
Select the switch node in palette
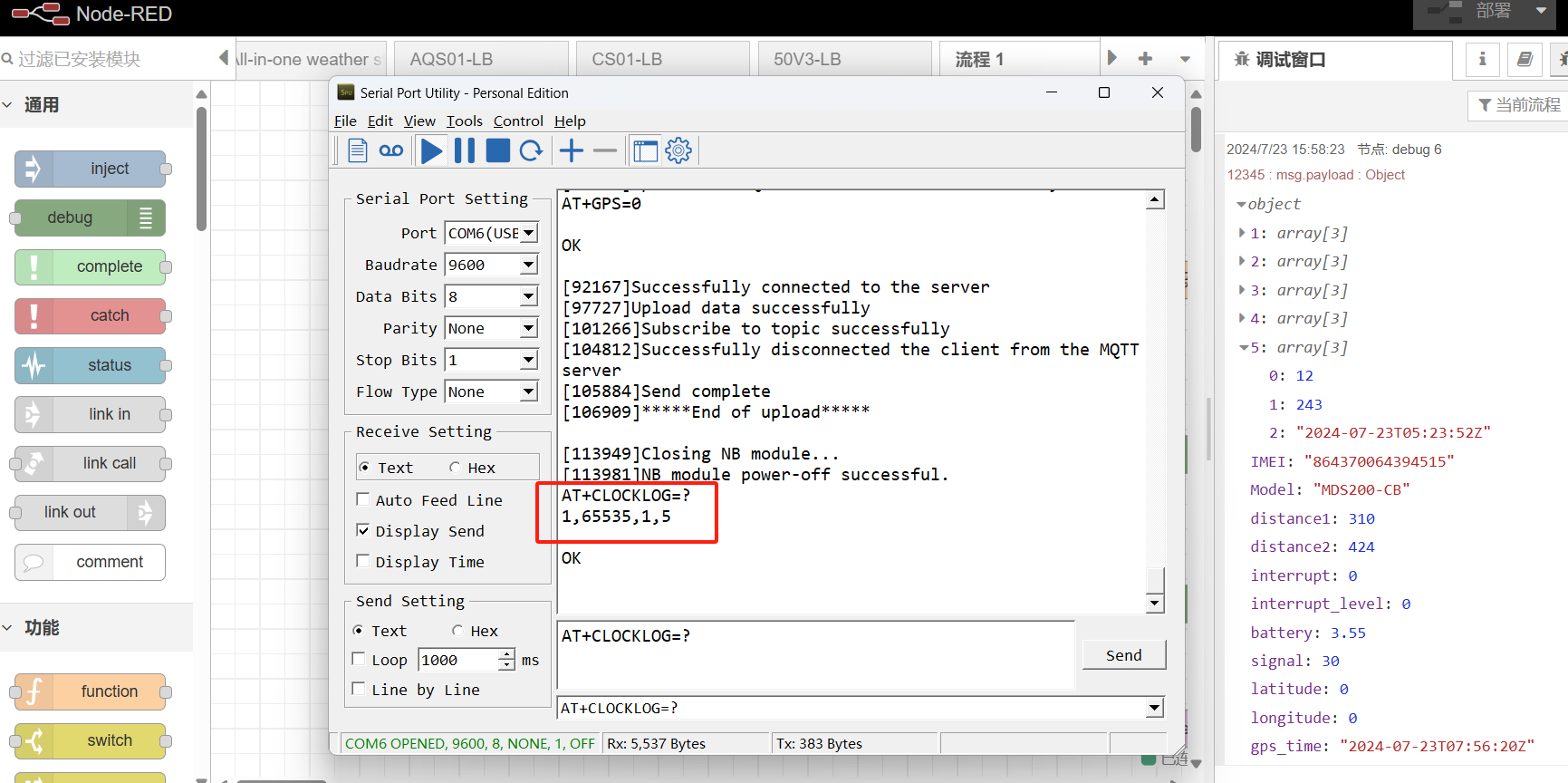tap(90, 740)
